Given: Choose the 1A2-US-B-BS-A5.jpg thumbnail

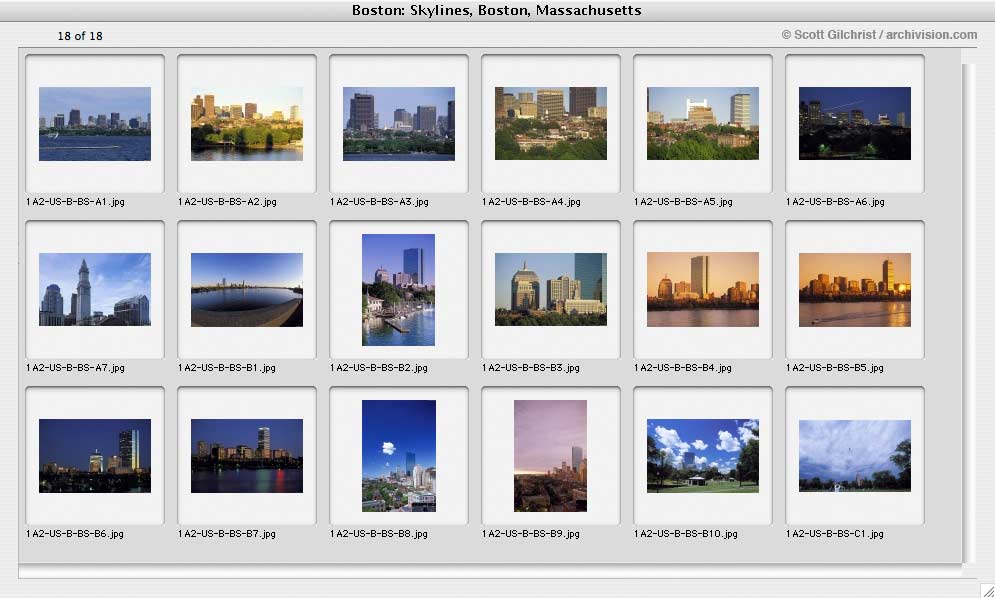Looking at the screenshot, I should [702, 123].
